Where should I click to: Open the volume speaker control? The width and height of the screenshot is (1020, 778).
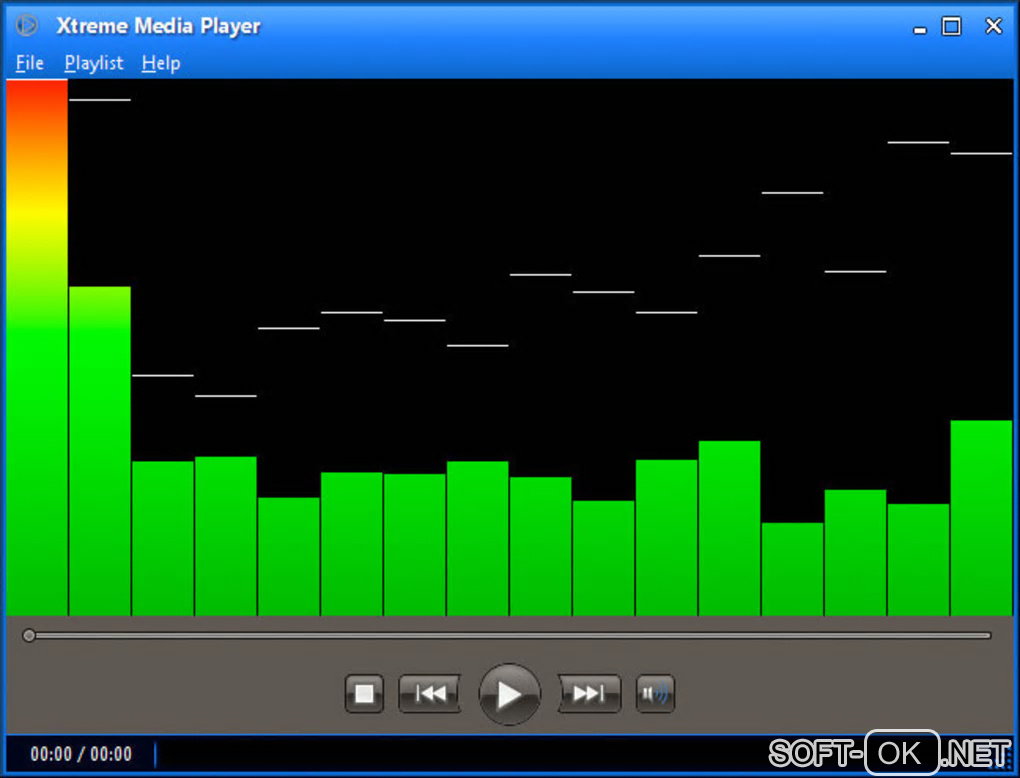655,693
